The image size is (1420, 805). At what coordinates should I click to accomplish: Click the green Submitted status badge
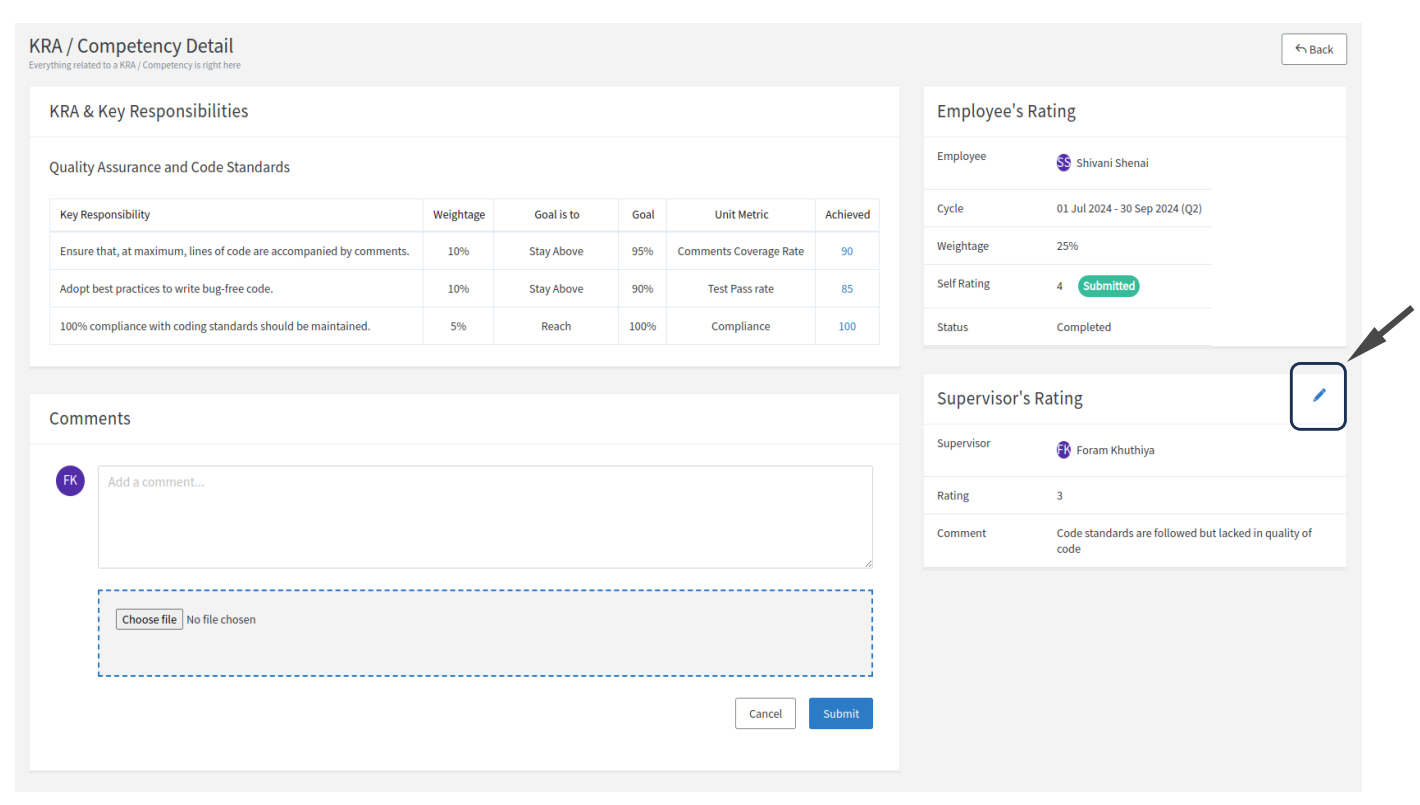(x=1108, y=285)
